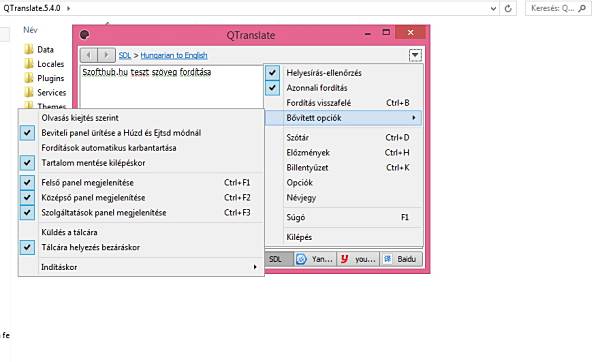Toggle Beviteli panel ürítése a Húzd és Ejtsd módnál
600x362 pixels.
click(x=141, y=133)
